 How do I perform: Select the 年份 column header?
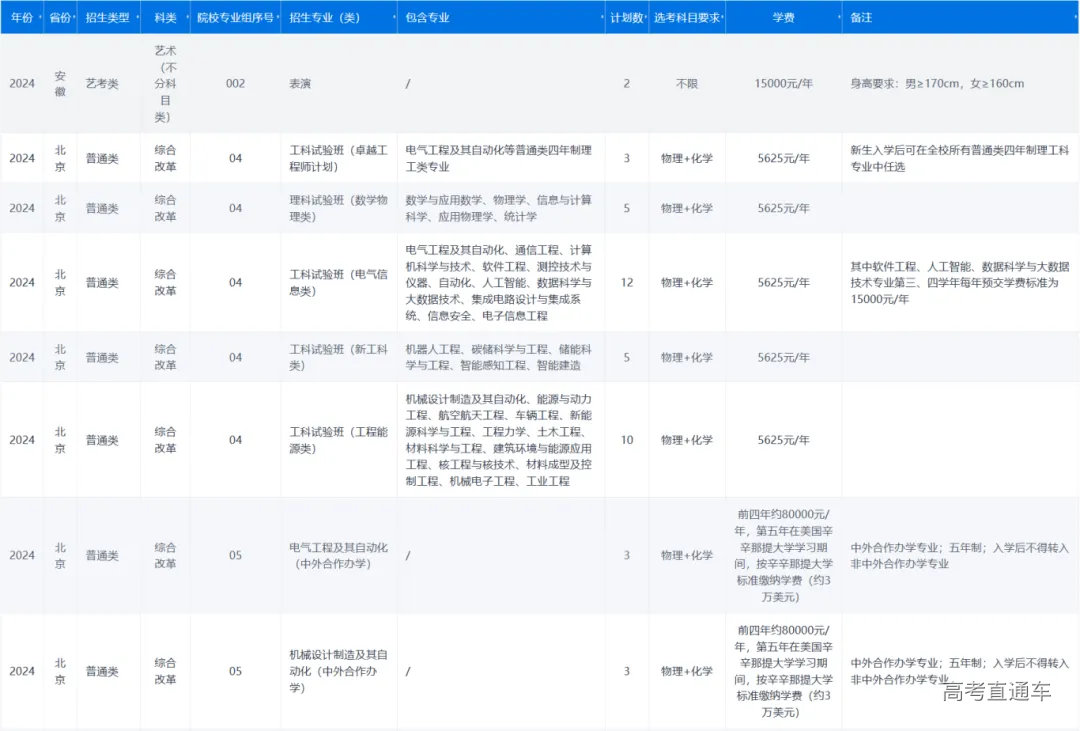pyautogui.click(x=21, y=17)
